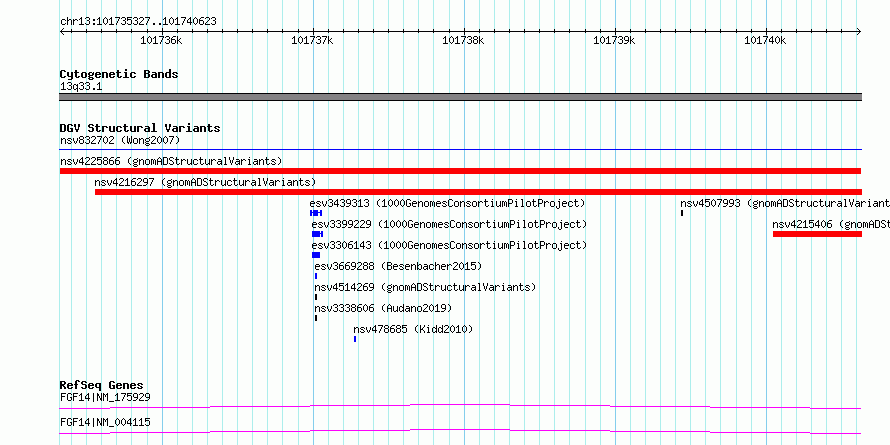This screenshot has height=445, width=890.
Task: Click the black marker under nsv3338606
Action: pyautogui.click(x=316, y=318)
